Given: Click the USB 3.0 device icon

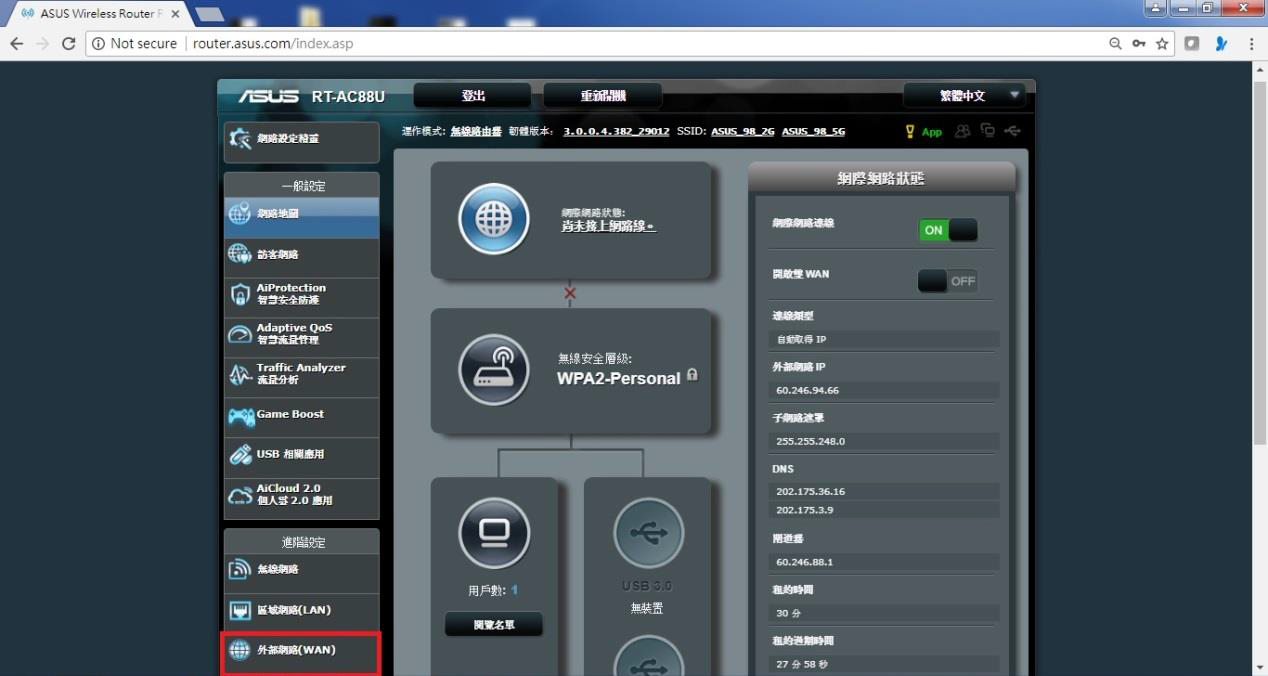Looking at the screenshot, I should (648, 533).
